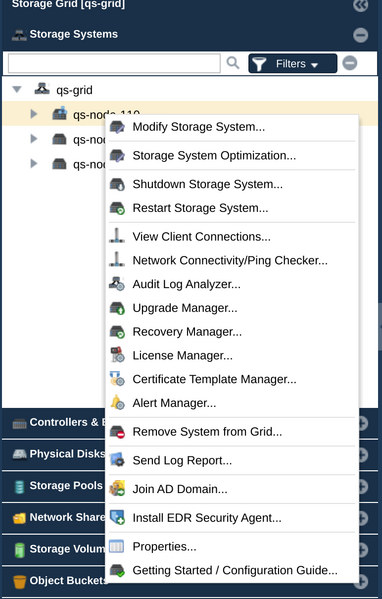The image size is (382, 599).
Task: Choose Remove System from Grid...
Action: coord(207,432)
